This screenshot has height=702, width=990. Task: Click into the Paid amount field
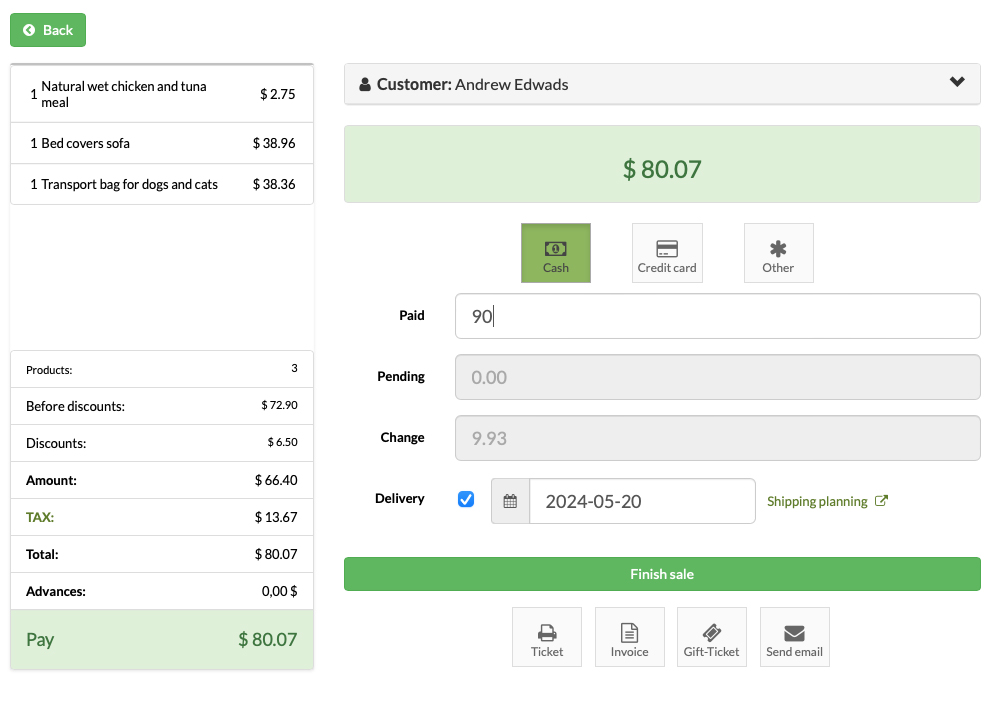718,316
